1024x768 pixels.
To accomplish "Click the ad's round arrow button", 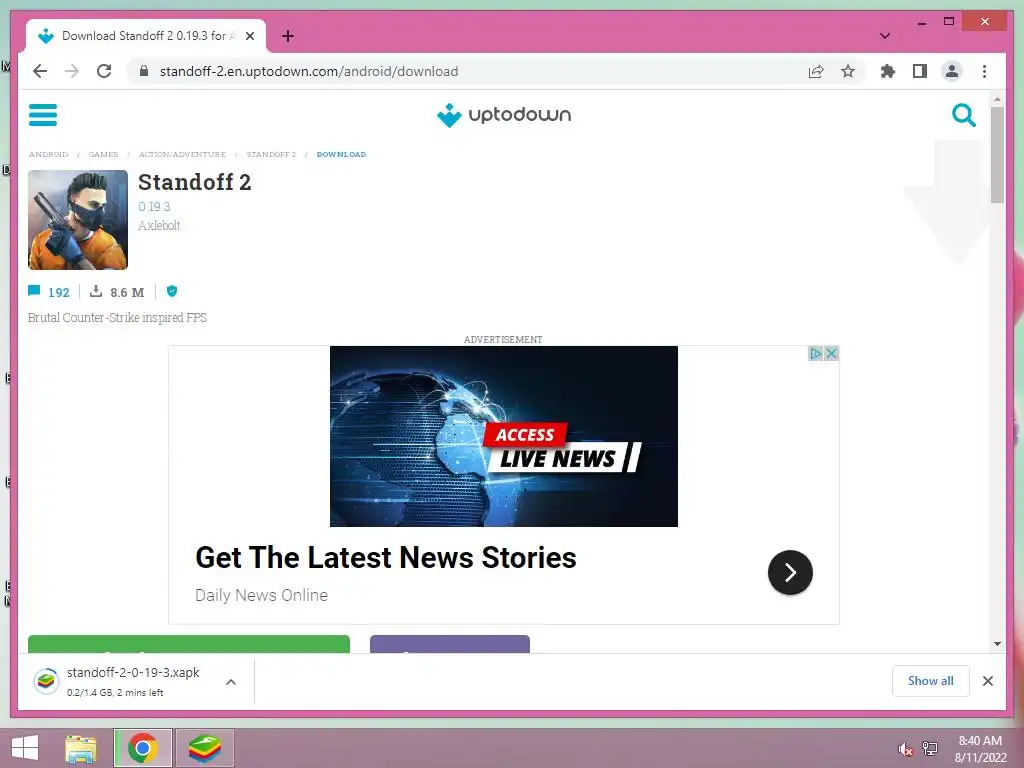I will (x=790, y=573).
